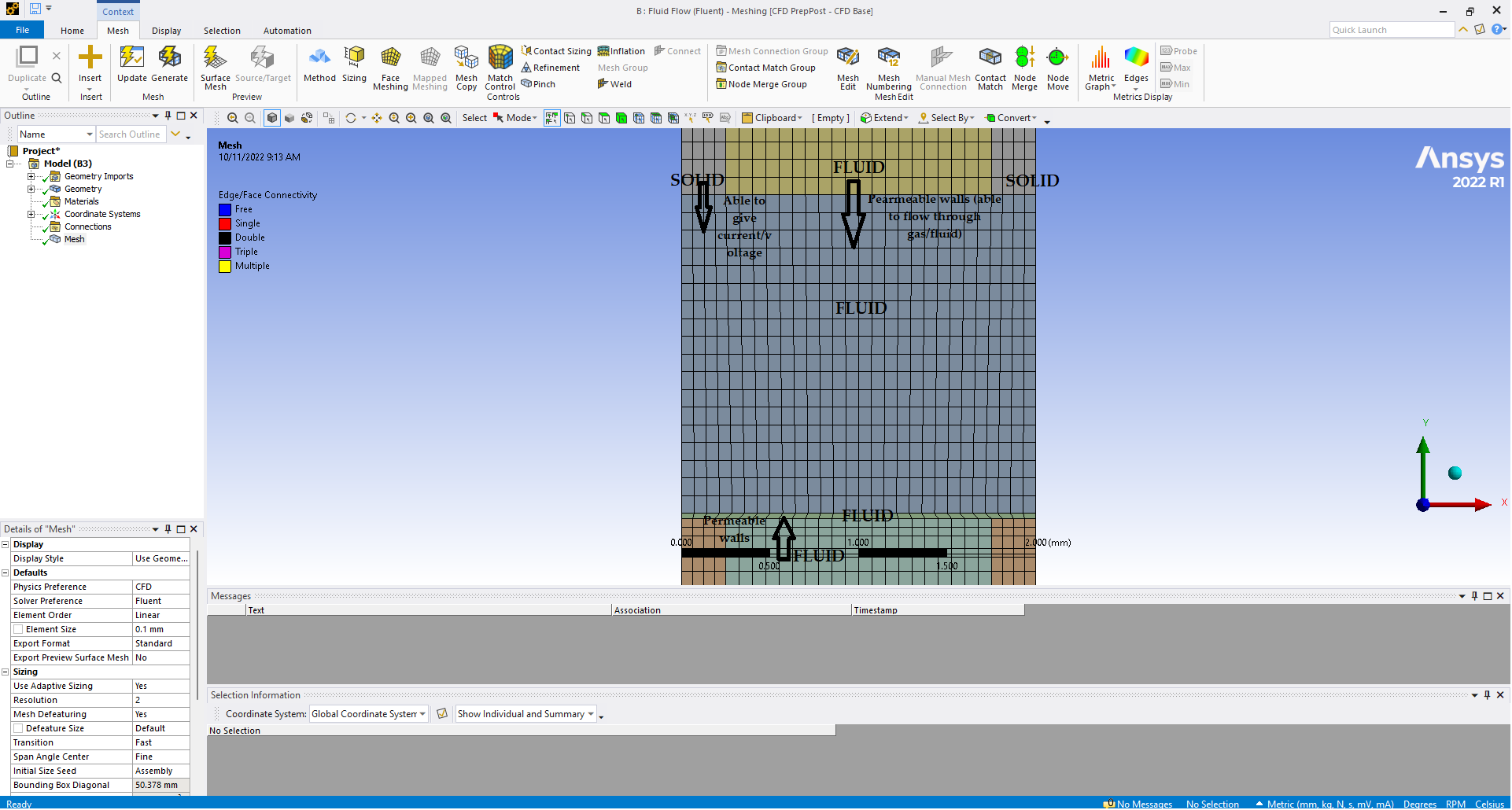Screen dimensions: 1512x810
Task: Open the File menu
Action: [23, 30]
